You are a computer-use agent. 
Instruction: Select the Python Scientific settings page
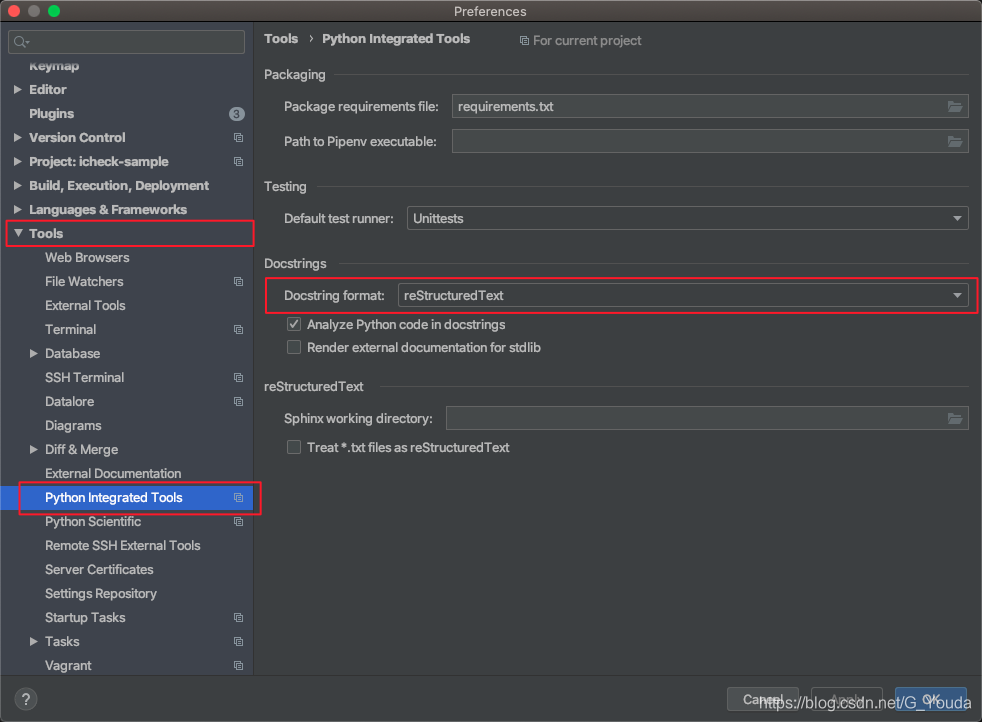click(x=93, y=521)
